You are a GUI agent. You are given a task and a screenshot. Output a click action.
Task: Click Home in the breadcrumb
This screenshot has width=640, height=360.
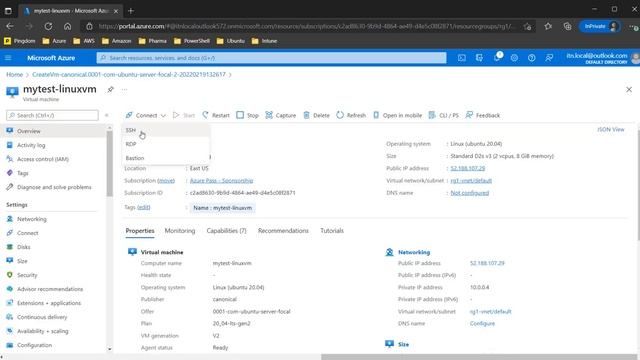14,74
